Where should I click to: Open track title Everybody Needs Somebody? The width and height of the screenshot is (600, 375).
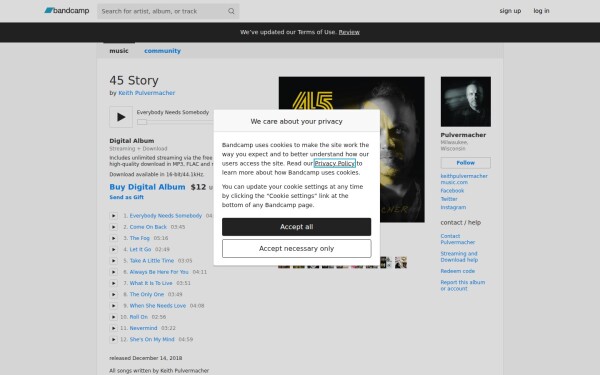coord(166,216)
